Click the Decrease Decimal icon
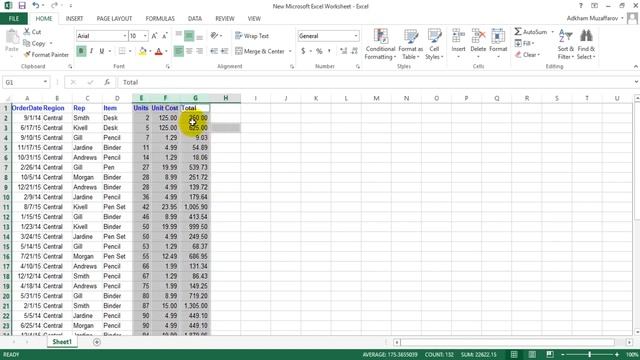Screen dimensions: 640x360 [x=354, y=51]
